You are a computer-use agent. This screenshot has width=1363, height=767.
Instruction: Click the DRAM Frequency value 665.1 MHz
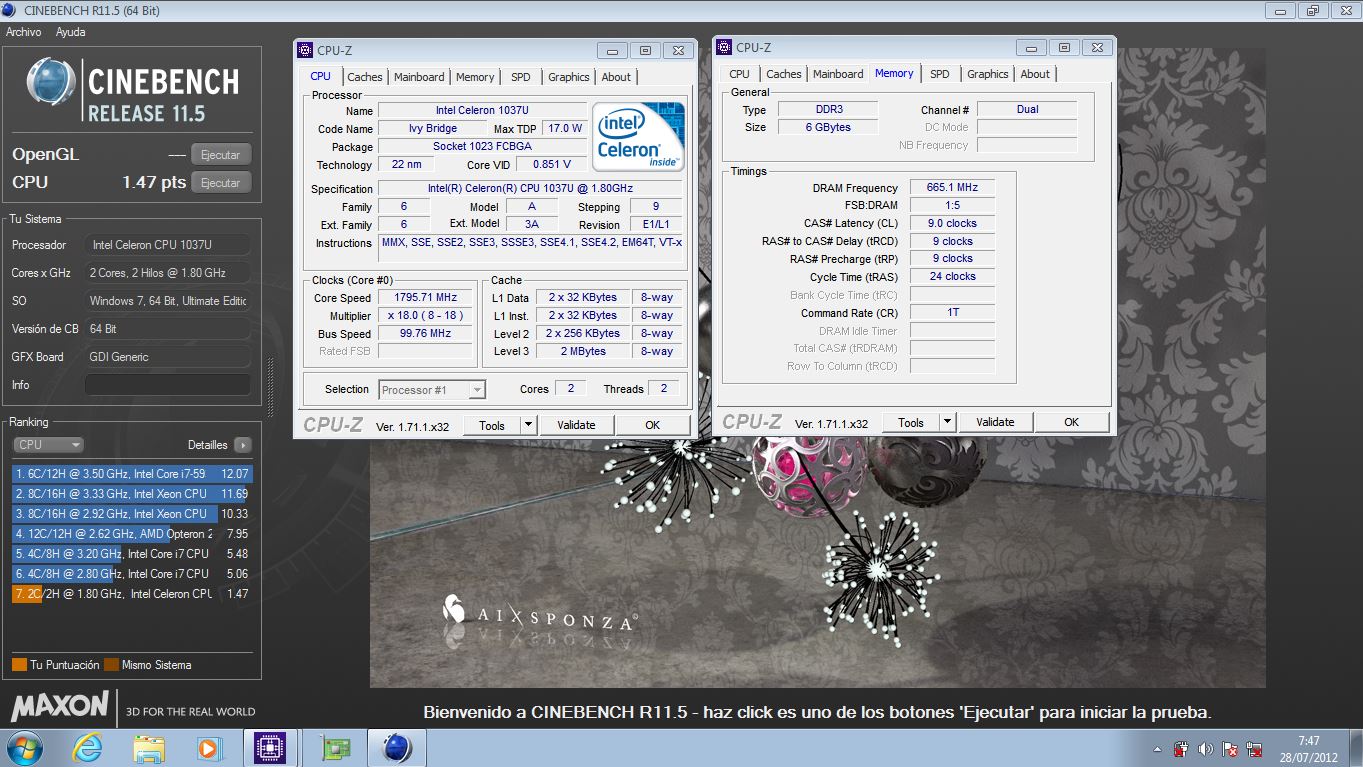click(x=953, y=187)
